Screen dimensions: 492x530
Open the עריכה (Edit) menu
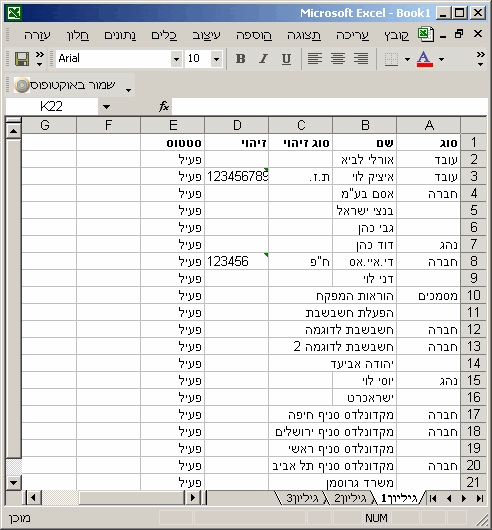tap(352, 35)
